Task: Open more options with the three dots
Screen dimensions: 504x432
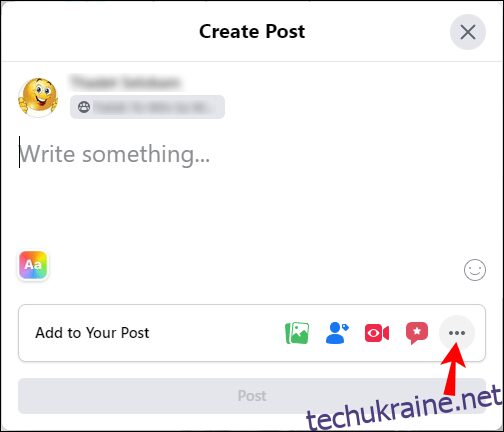Action: point(457,333)
